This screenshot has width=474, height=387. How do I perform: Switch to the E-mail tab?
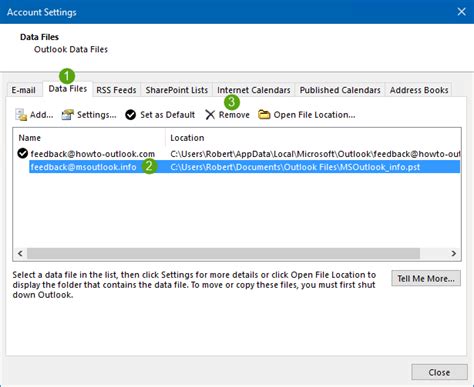point(23,90)
